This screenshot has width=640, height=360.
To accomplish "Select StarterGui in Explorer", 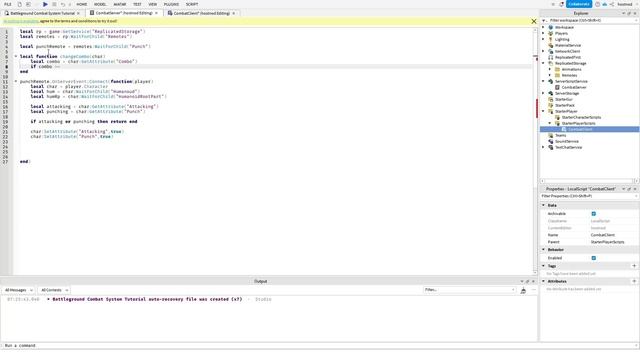I will pos(564,99).
